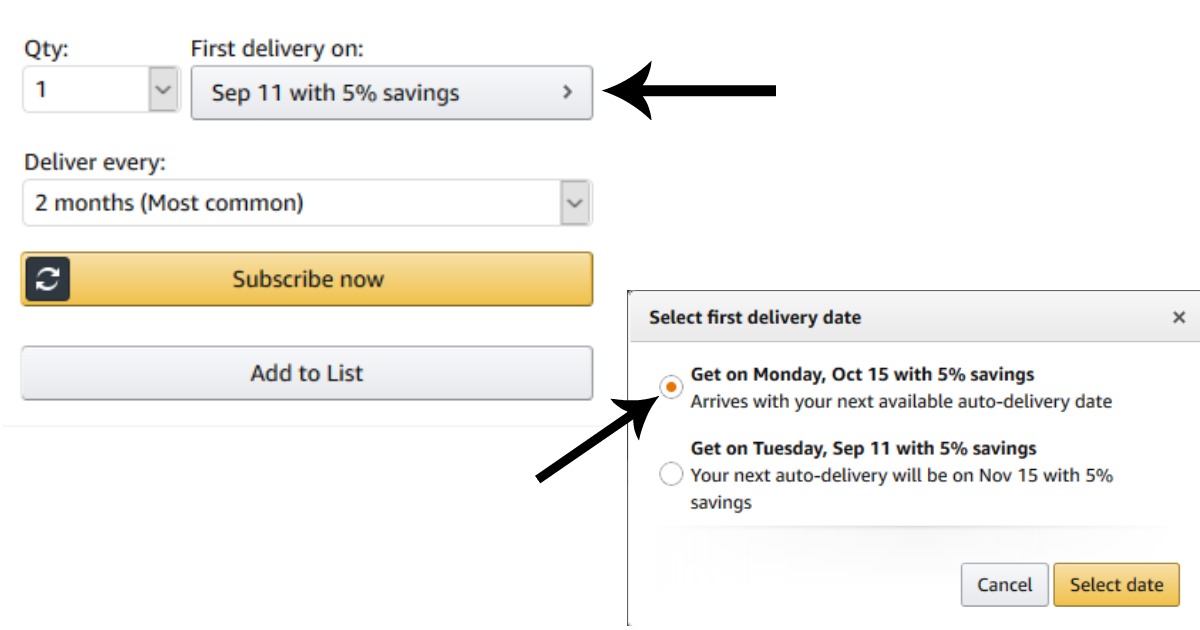Viewport: 1200px width, 630px height.
Task: Cancel the delivery date selection
Action: click(1004, 585)
